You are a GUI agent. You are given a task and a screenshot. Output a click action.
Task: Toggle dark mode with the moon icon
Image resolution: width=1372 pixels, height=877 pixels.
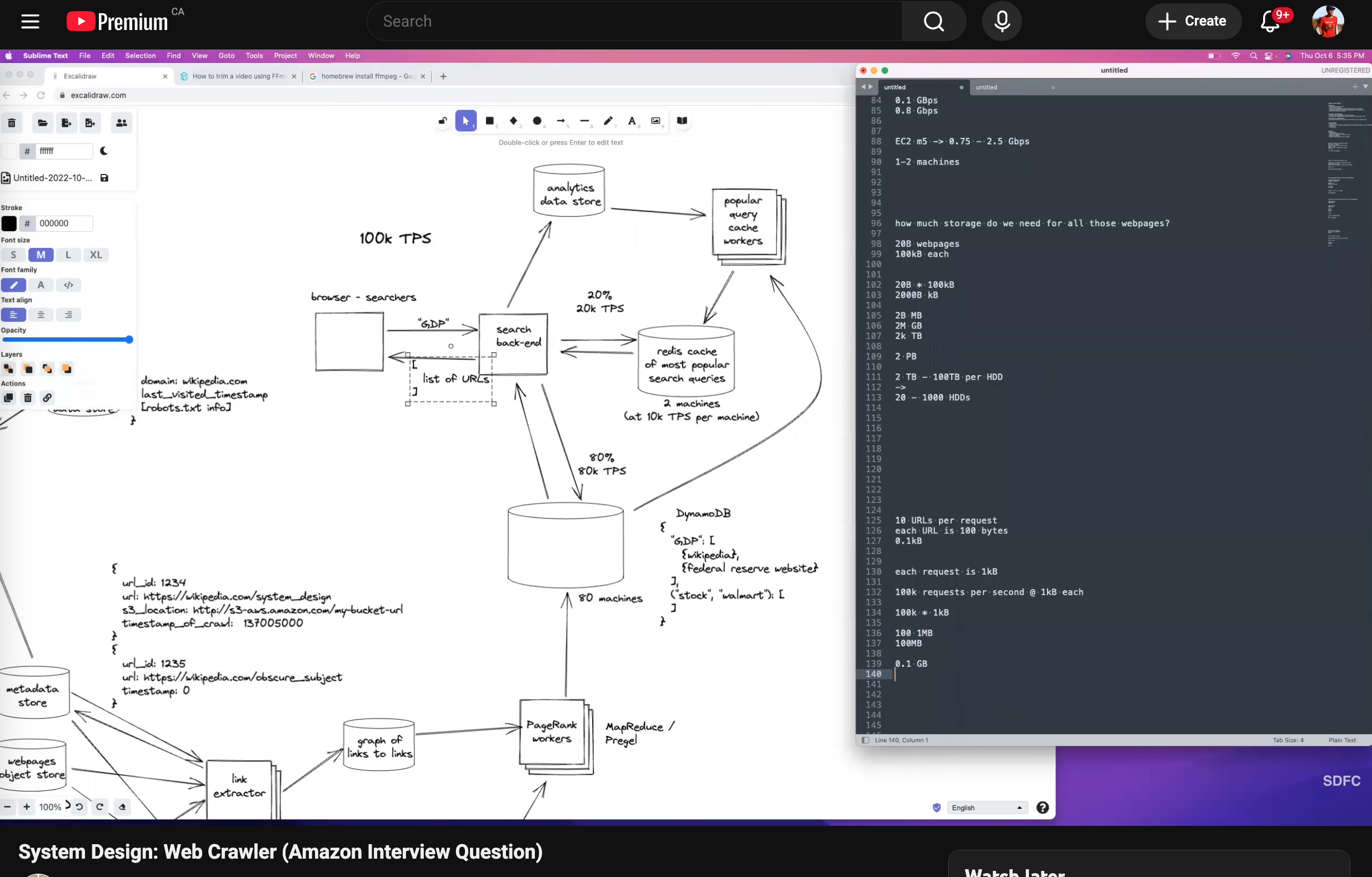tap(104, 151)
